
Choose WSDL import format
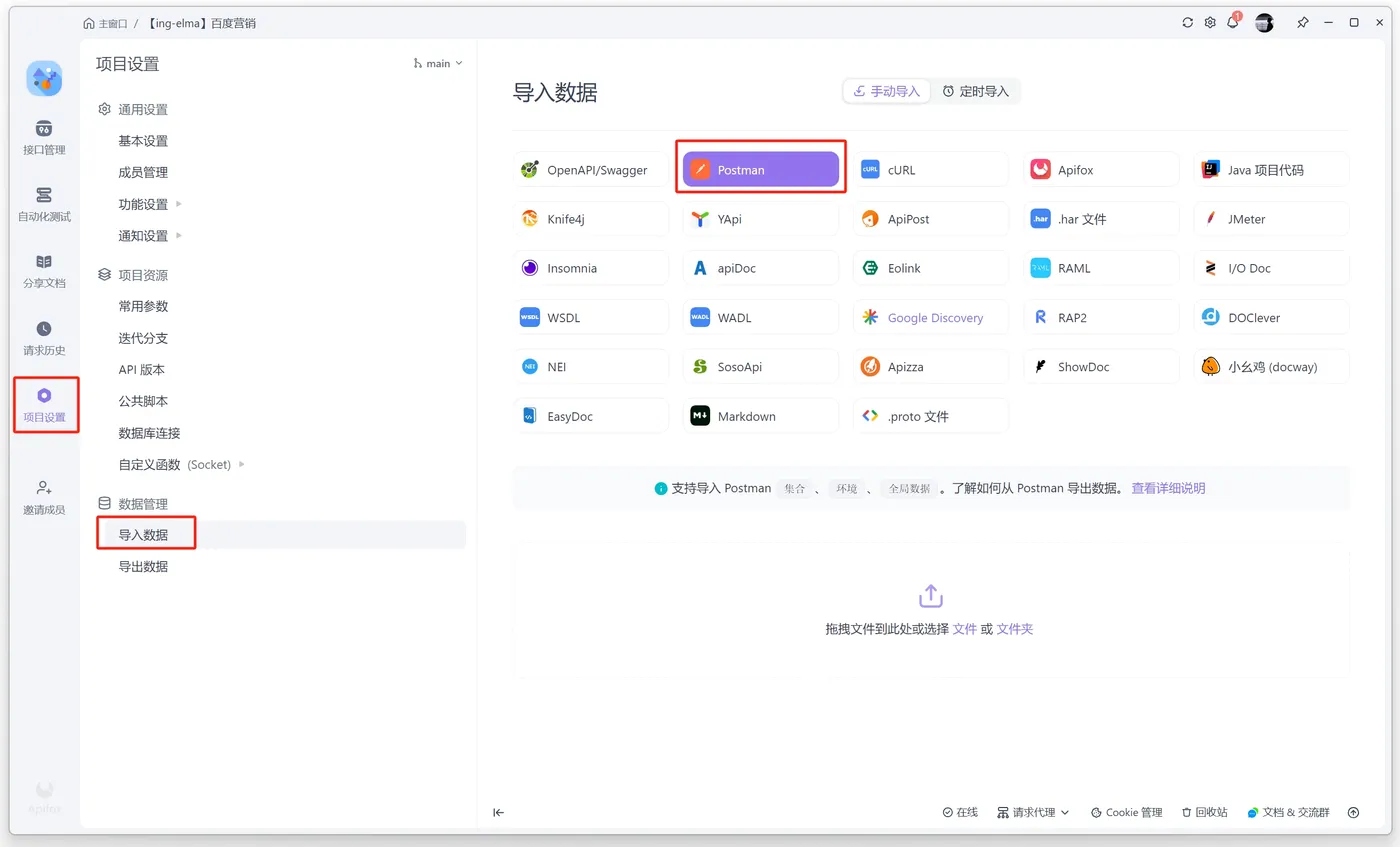coord(591,318)
